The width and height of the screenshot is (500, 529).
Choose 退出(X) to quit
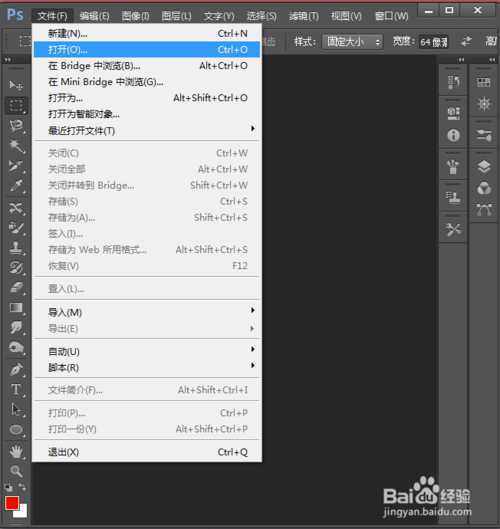pos(146,452)
